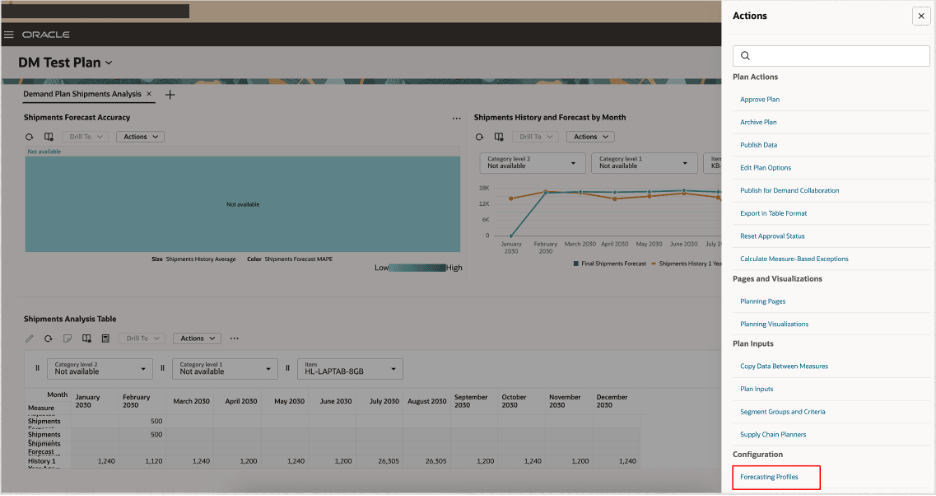
Task: Expand the DM Test Plan title dropdown
Action: [109, 63]
